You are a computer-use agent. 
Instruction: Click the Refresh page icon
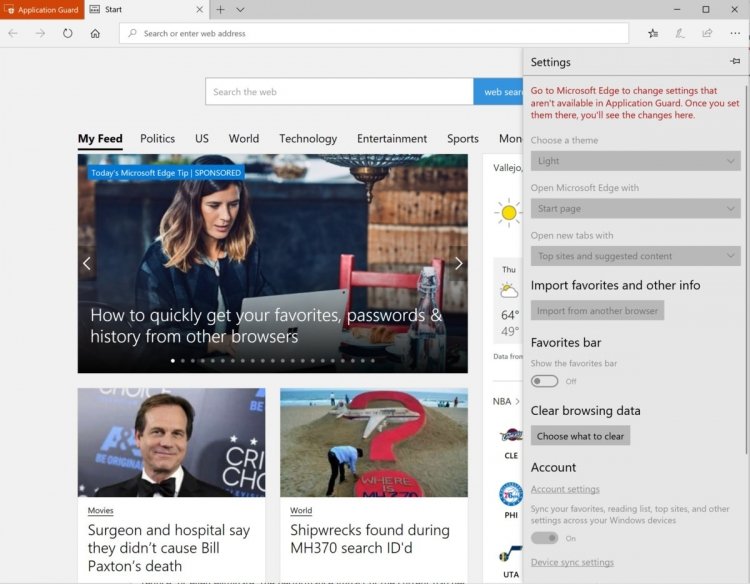coord(67,33)
